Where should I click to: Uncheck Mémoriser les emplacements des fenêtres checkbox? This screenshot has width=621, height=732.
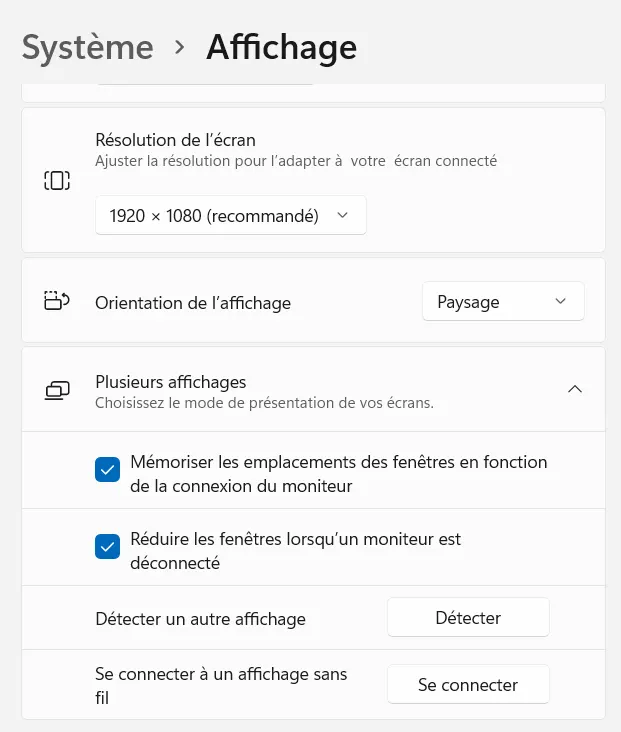[108, 470]
